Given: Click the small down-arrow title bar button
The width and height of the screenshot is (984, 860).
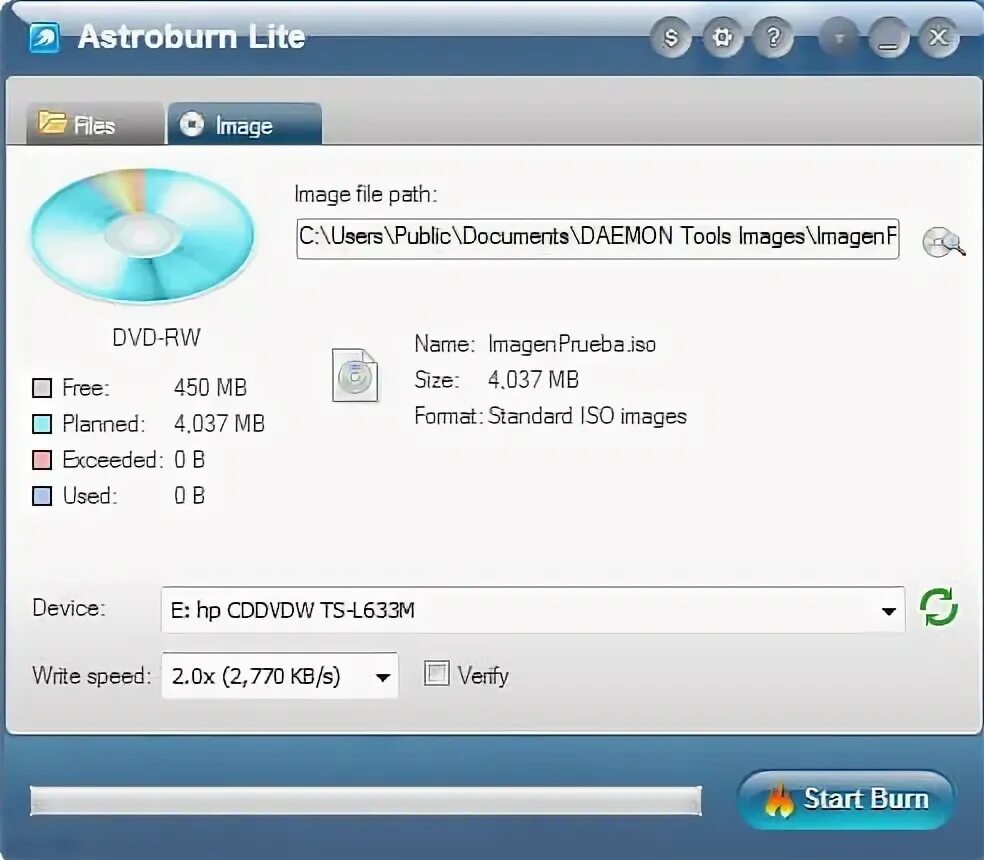Looking at the screenshot, I should [x=838, y=38].
